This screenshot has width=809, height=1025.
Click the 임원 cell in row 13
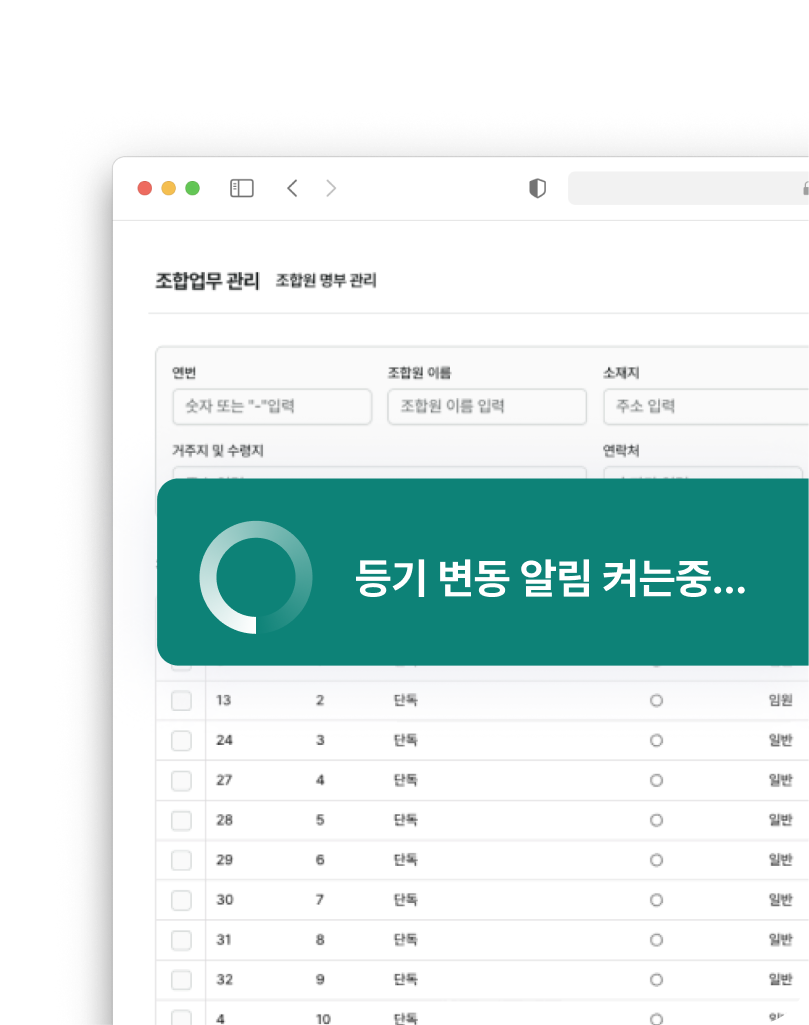[780, 700]
